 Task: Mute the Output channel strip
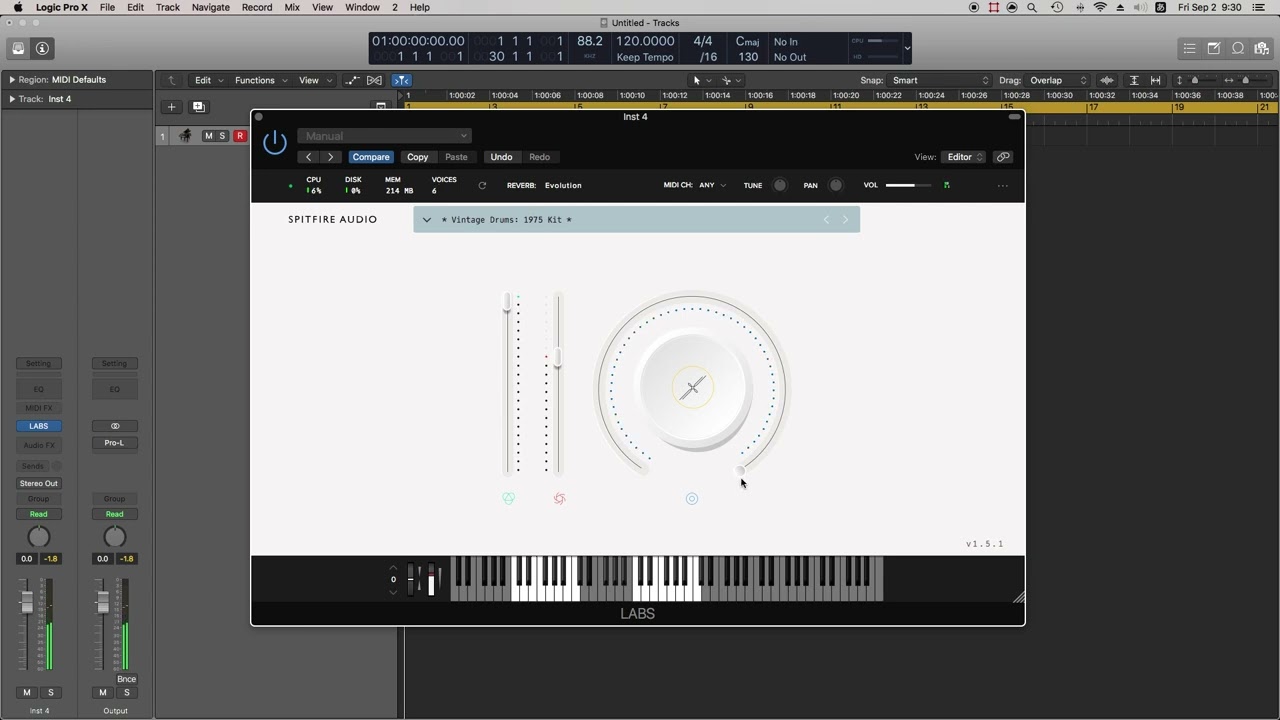[x=102, y=692]
